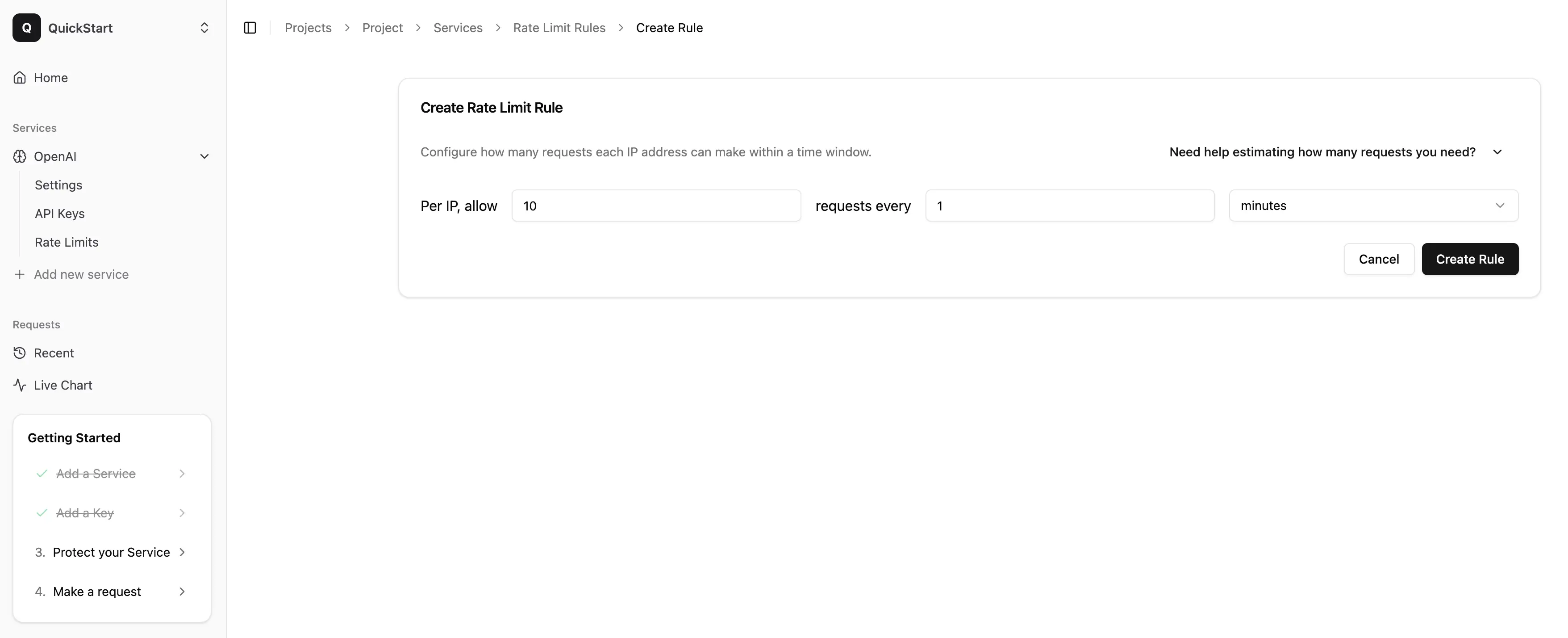
Task: Collapse the OpenAI service section
Action: (204, 157)
